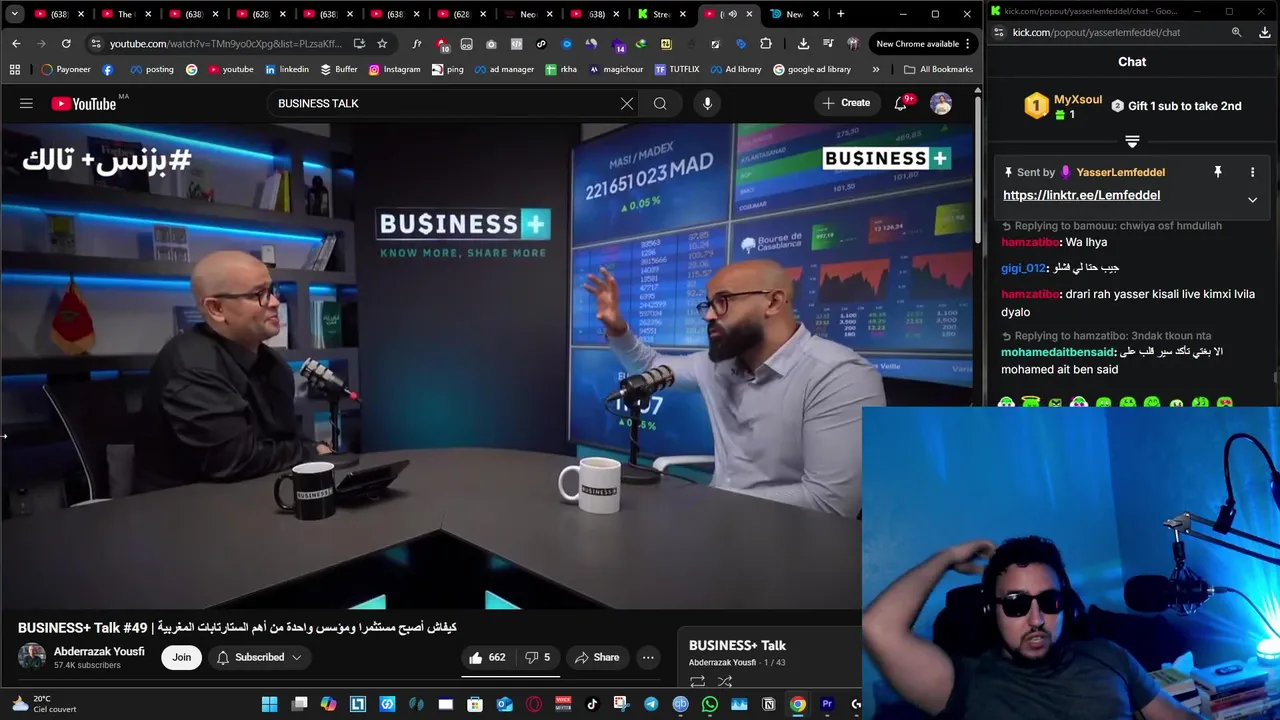This screenshot has width=1280, height=720.
Task: Click the YouTube logo
Action: 83,103
